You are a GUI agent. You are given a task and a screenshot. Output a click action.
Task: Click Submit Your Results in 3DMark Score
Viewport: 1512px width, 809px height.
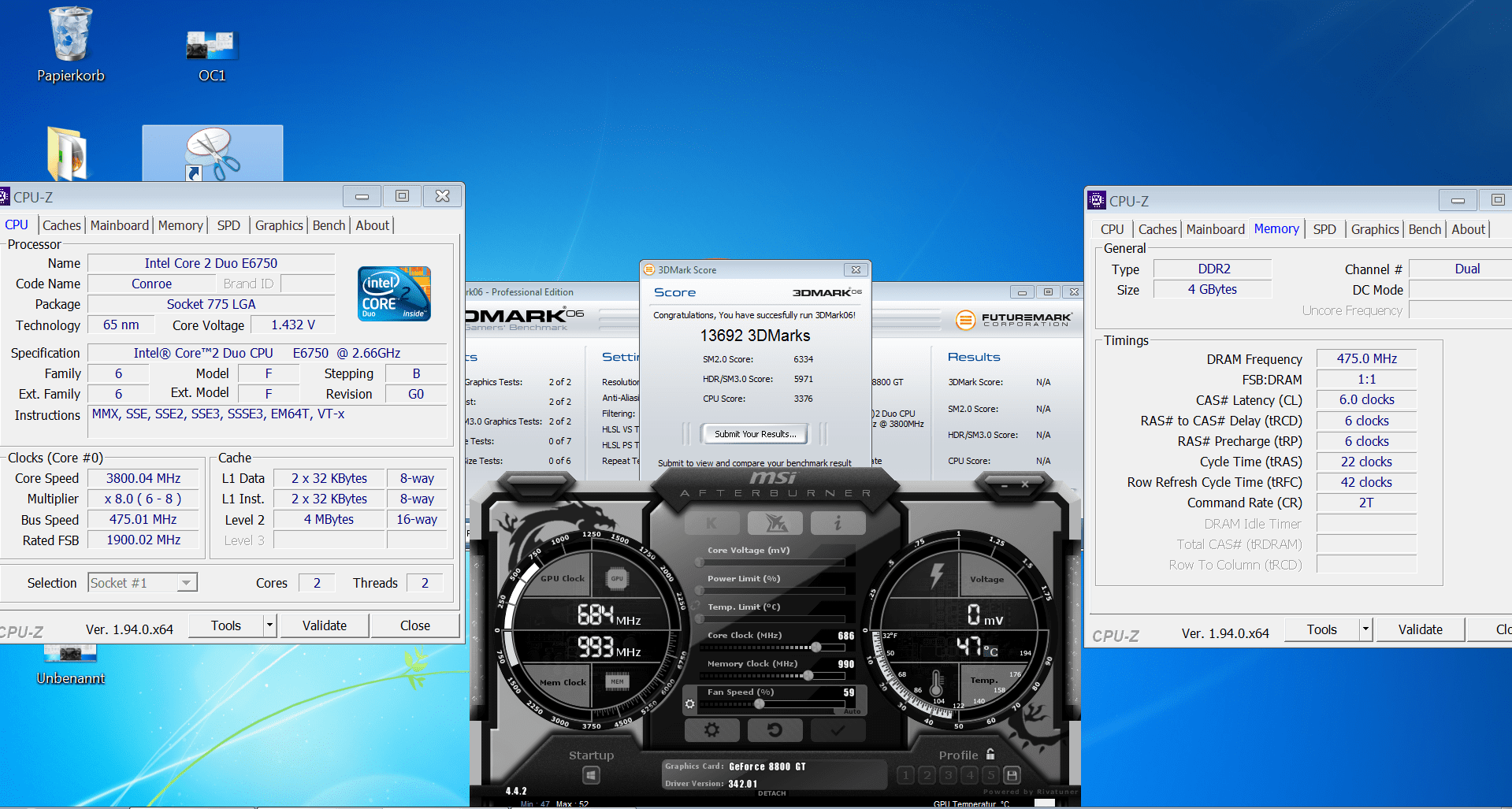[x=755, y=434]
